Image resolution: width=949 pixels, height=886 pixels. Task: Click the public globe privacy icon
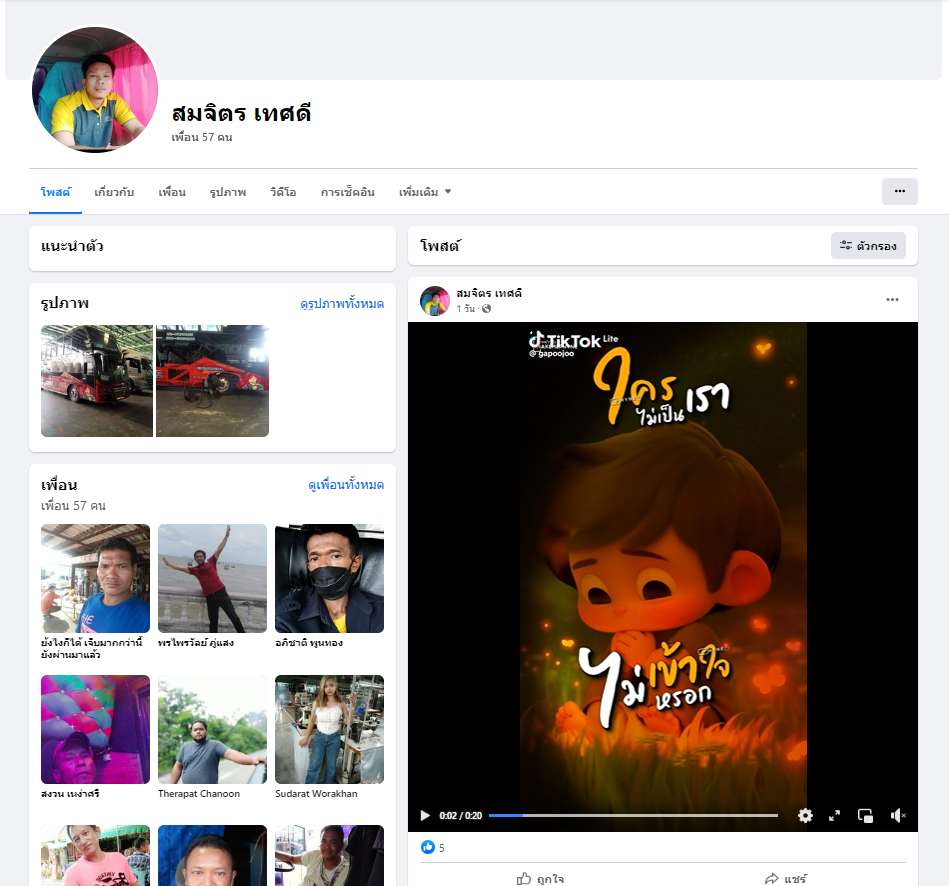click(x=486, y=309)
